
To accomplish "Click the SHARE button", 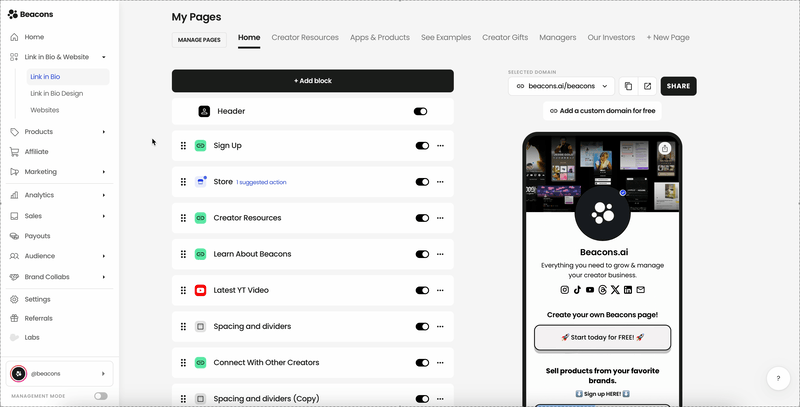I will 679,86.
